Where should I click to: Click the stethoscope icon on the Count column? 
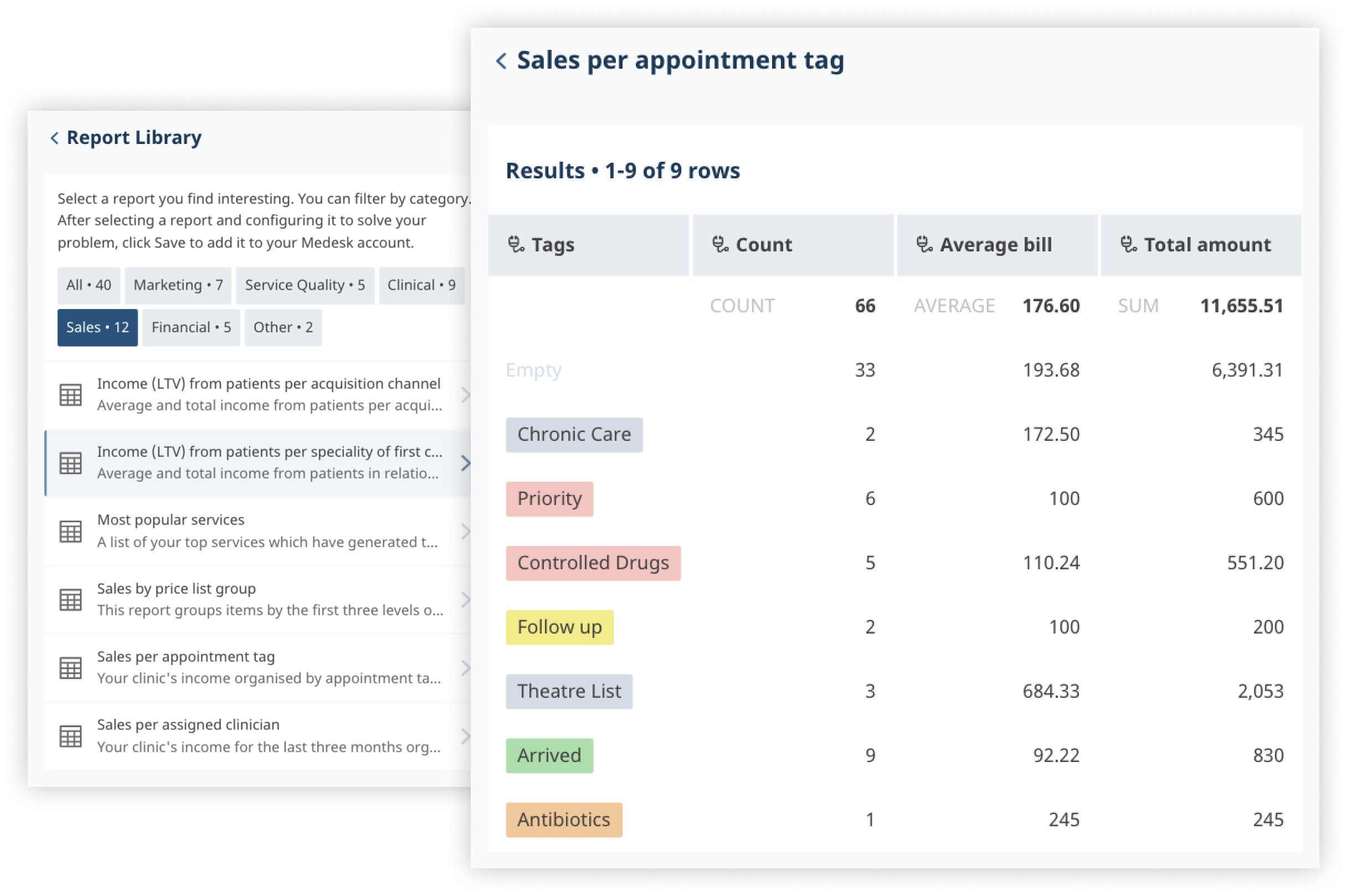point(720,245)
